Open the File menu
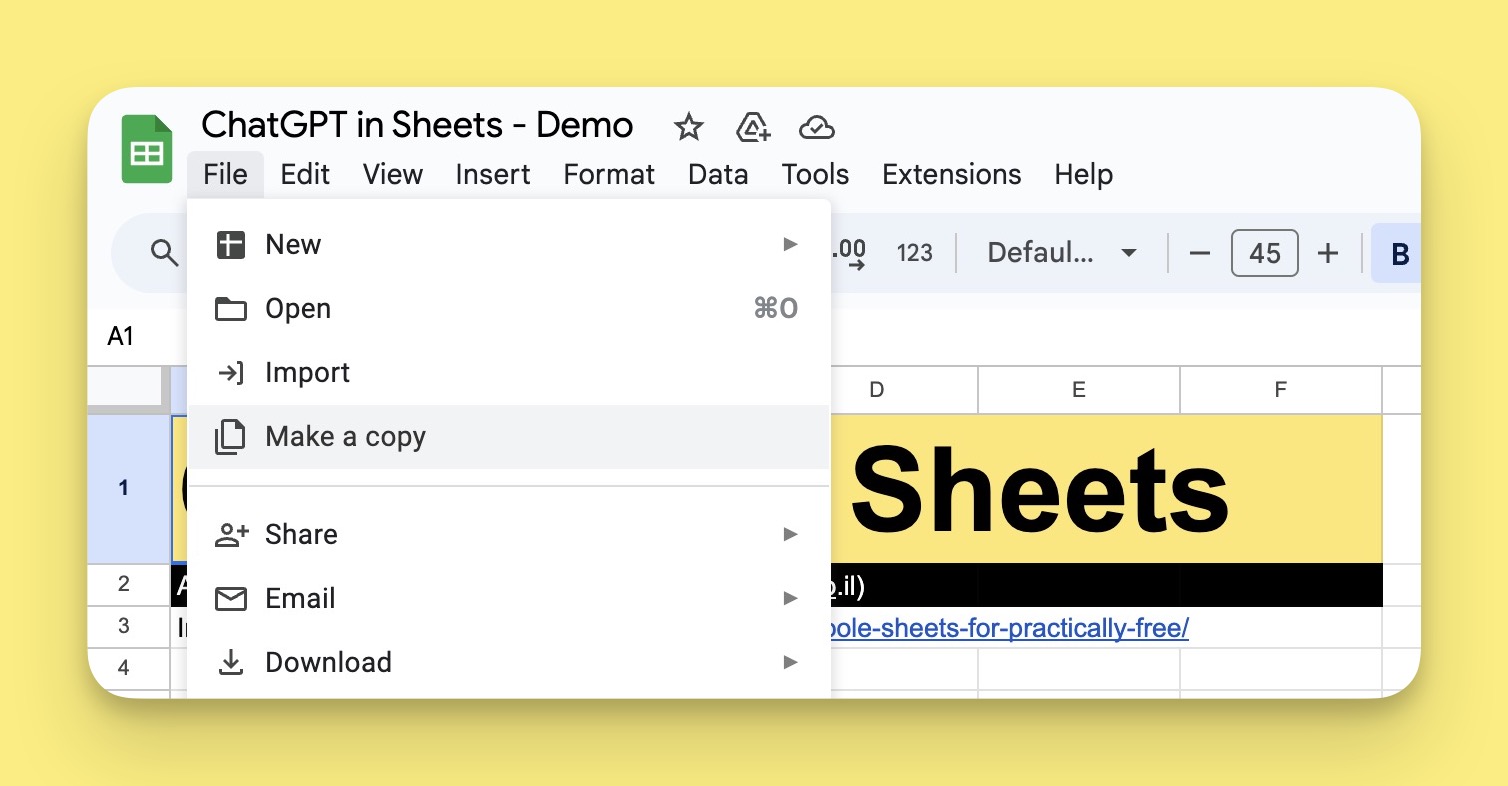Viewport: 1508px width, 786px height. pos(225,174)
